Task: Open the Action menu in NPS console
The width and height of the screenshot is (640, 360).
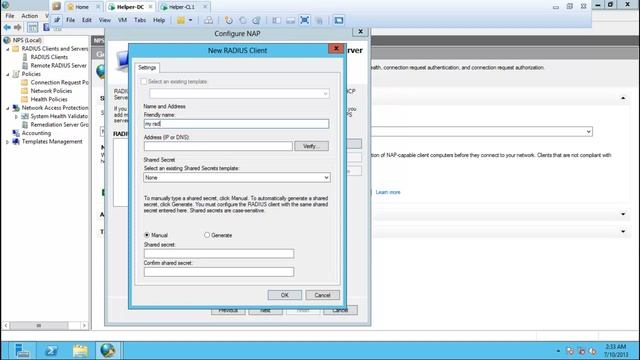Action: (x=29, y=16)
